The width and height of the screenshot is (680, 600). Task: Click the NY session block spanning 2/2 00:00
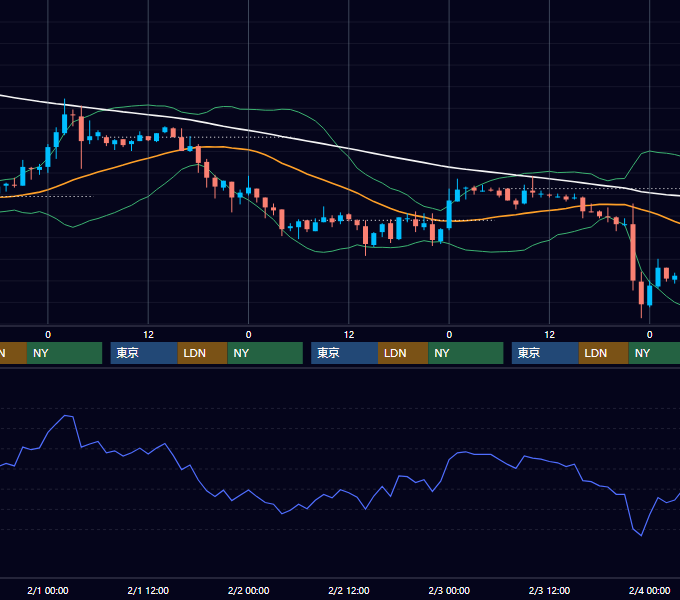tap(265, 353)
